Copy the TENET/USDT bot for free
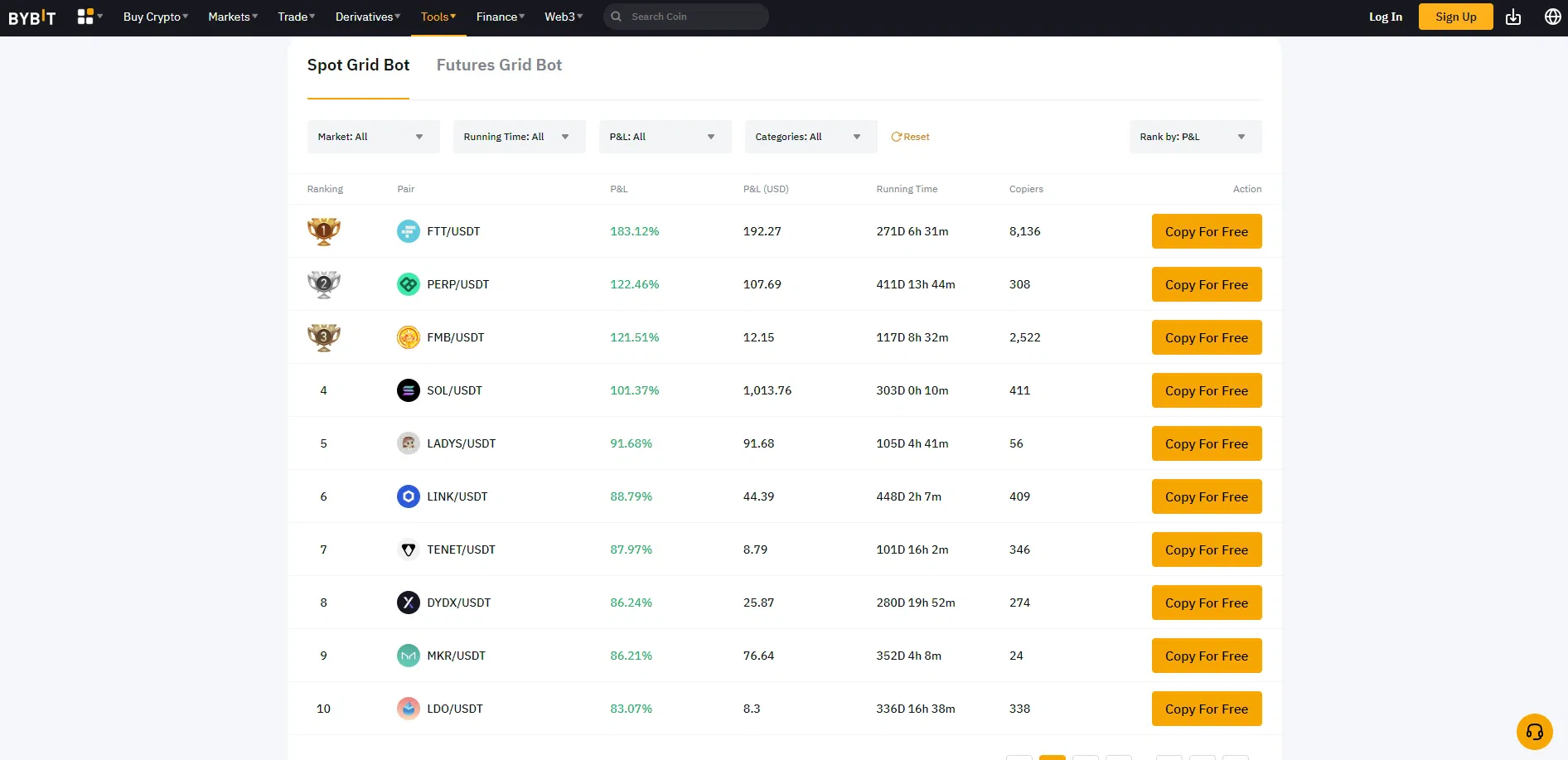The image size is (1568, 760). (1207, 549)
